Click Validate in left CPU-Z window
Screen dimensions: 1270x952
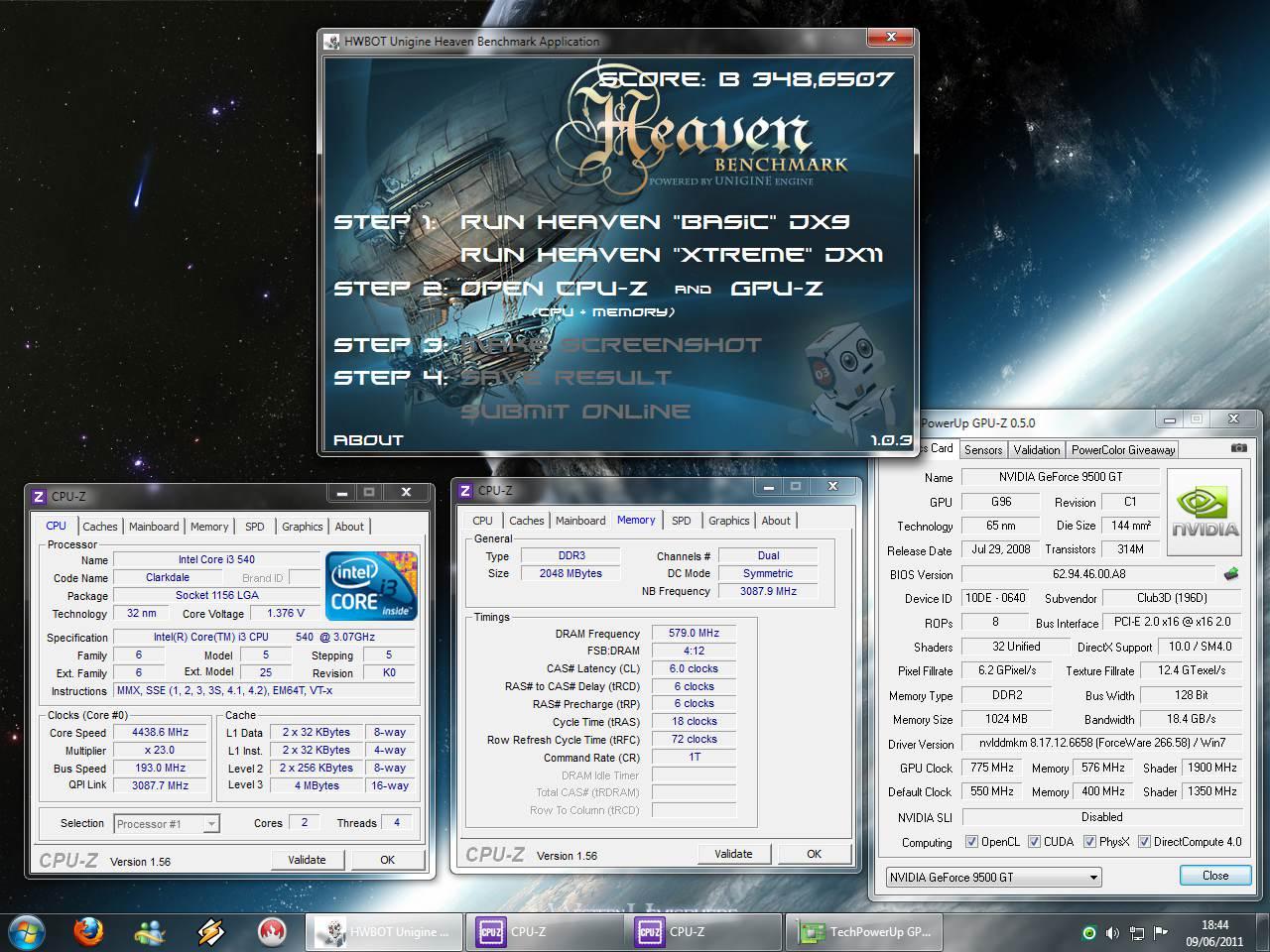307,860
